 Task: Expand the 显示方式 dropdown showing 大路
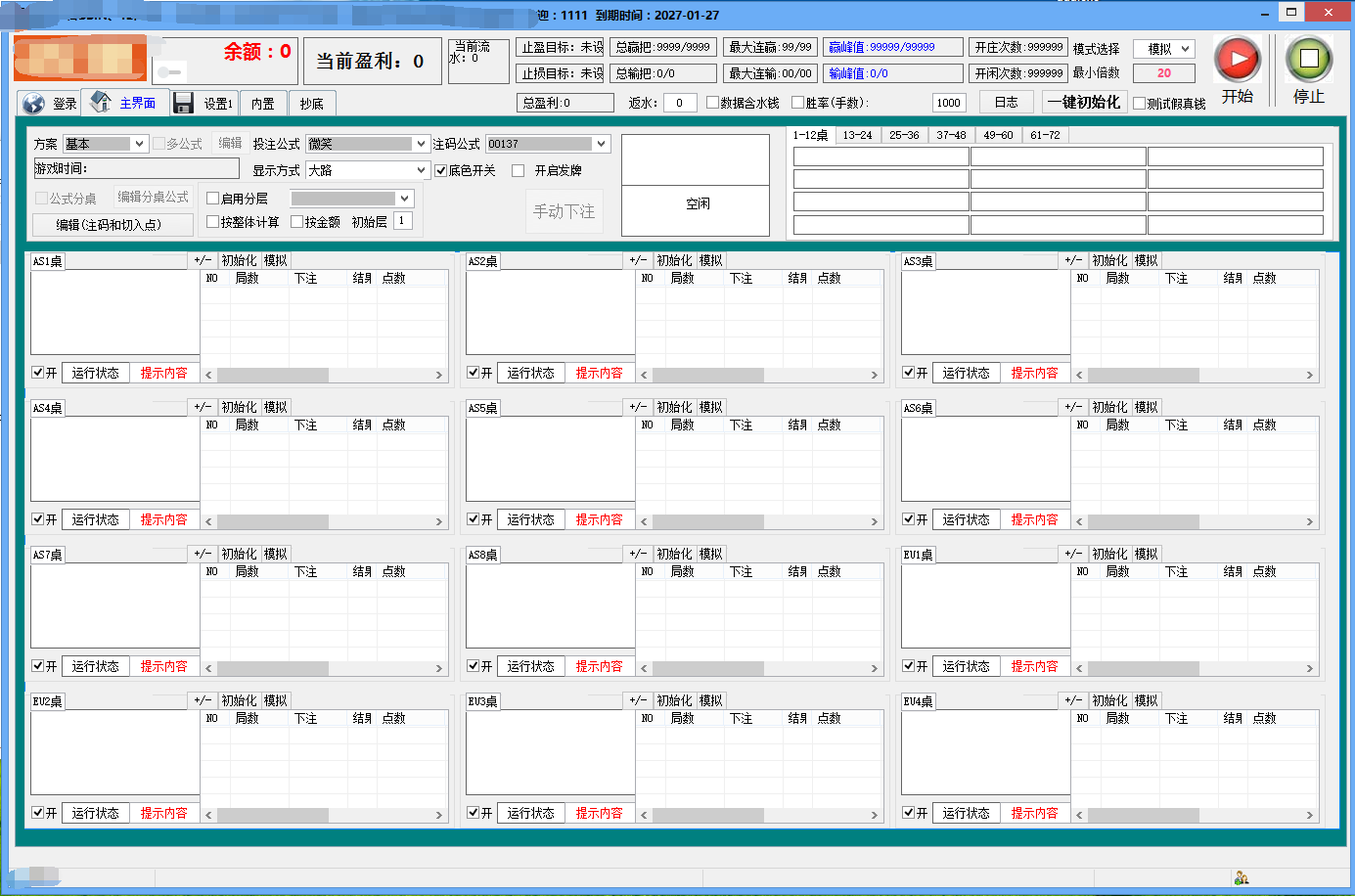point(367,170)
